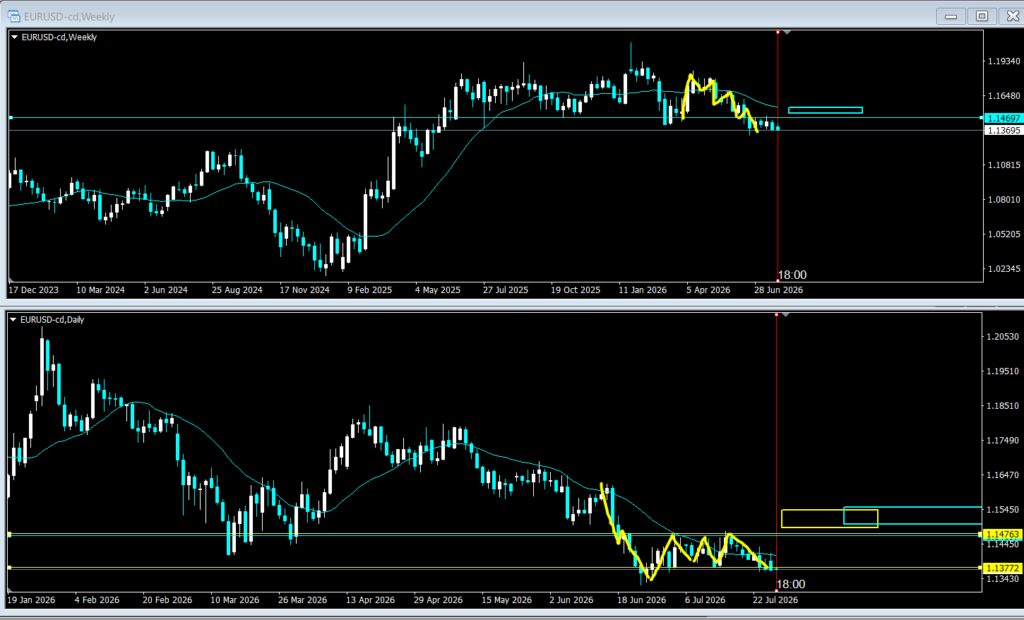The image size is (1024, 620).
Task: Open the triangle dropdown beside the EURUSD-cd,Daily label
Action: point(13,319)
